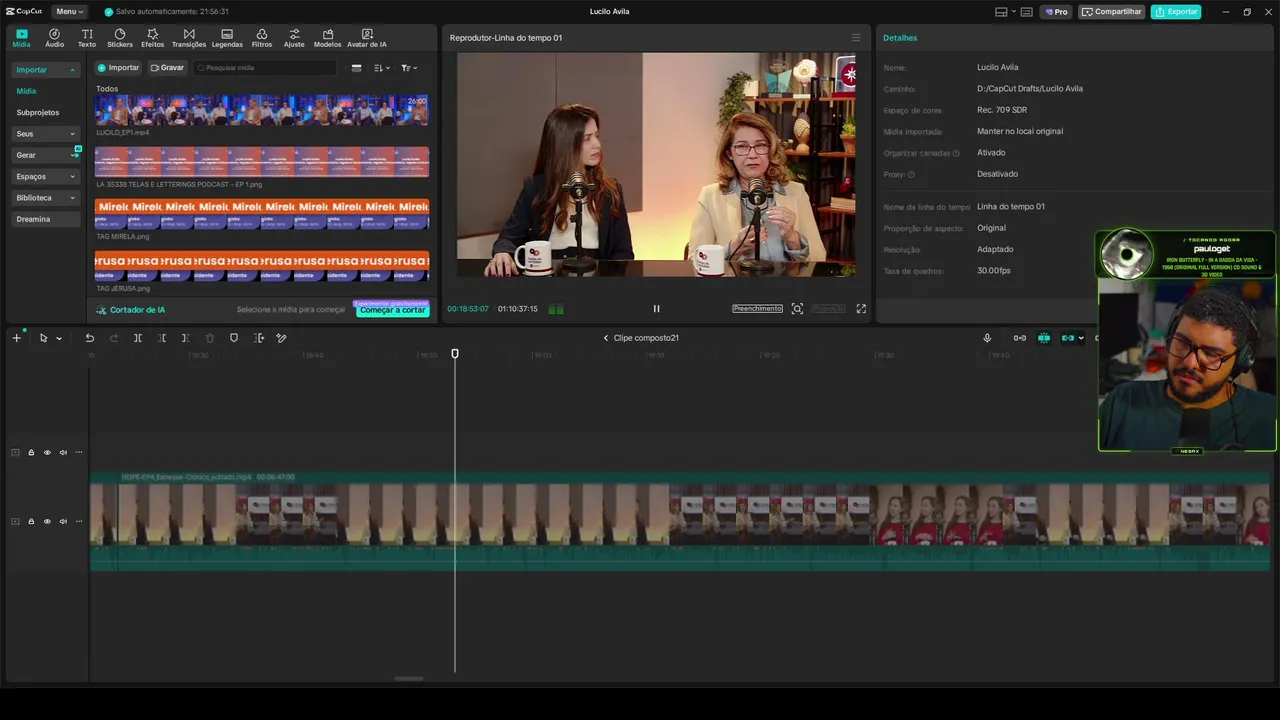Toggle main track magnet linking
1280x720 pixels.
[x=1019, y=338]
